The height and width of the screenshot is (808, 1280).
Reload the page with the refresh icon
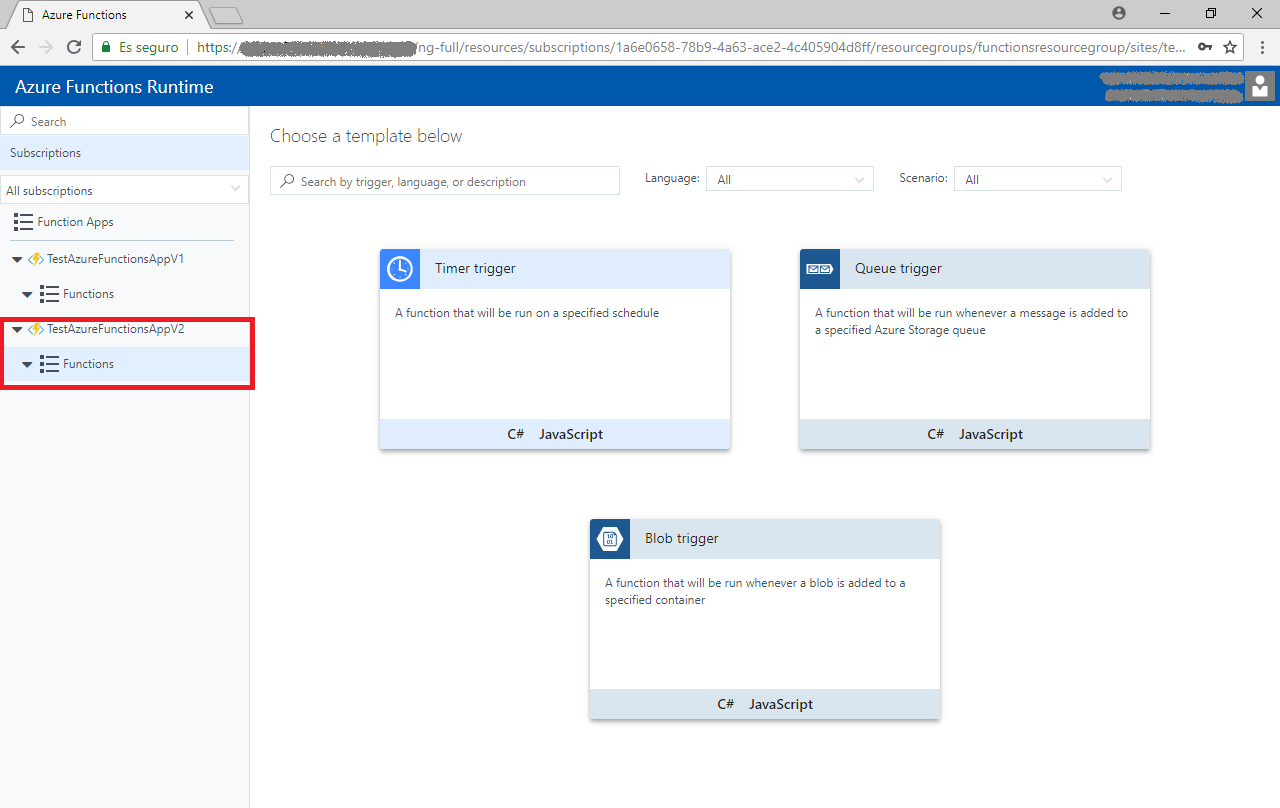74,47
